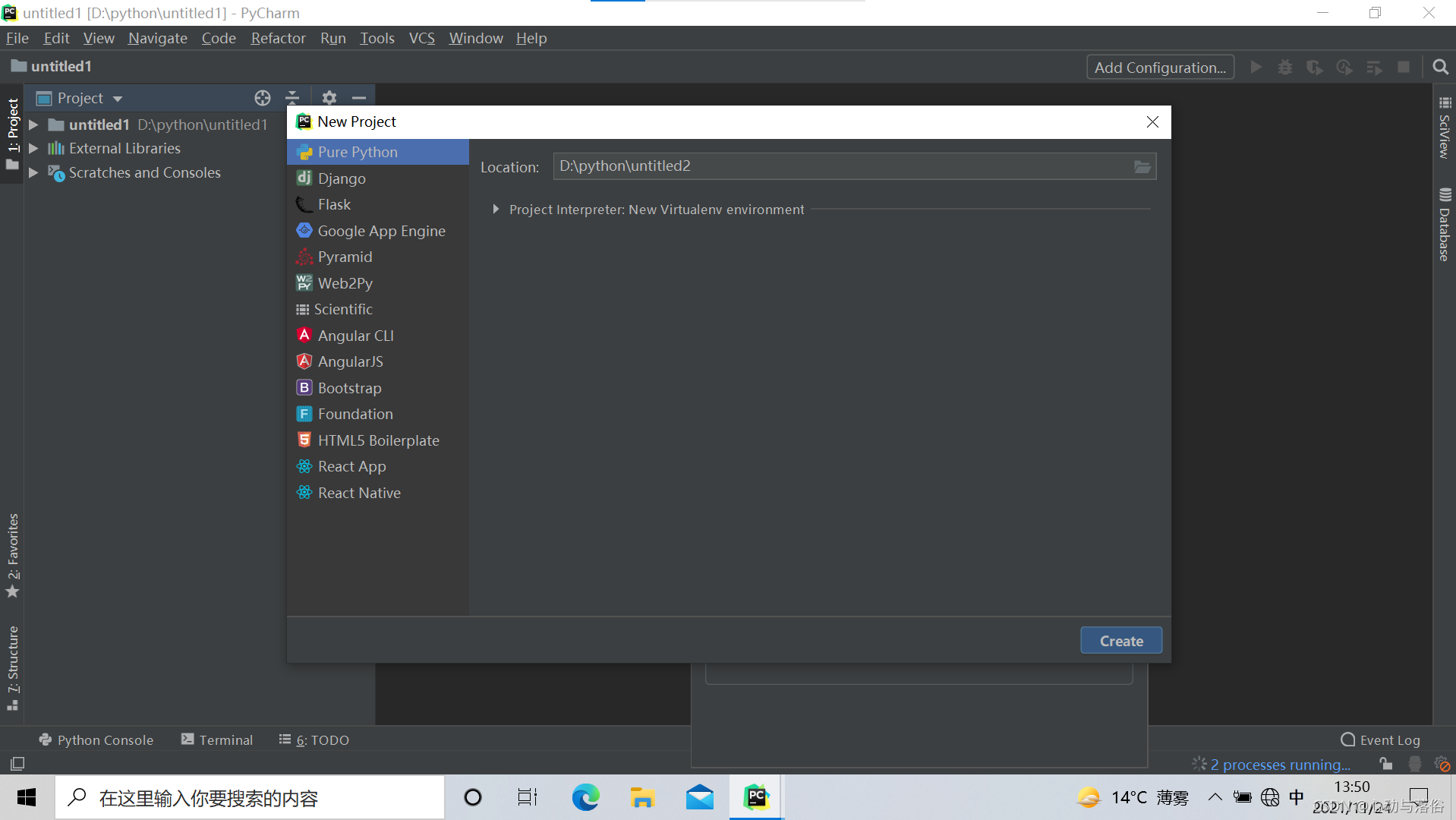
Task: Select Scientific project type
Action: tap(377, 309)
